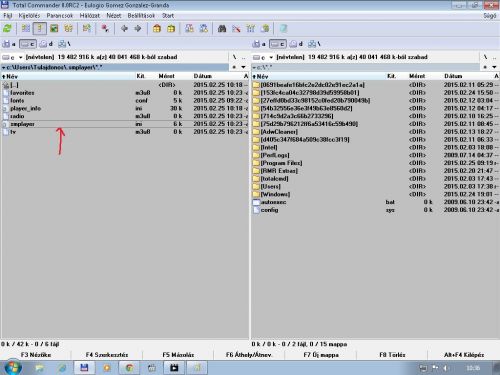Image resolution: width=500 pixels, height=375 pixels.
Task: Select drive a in the left drive bar
Action: click(x=9, y=44)
